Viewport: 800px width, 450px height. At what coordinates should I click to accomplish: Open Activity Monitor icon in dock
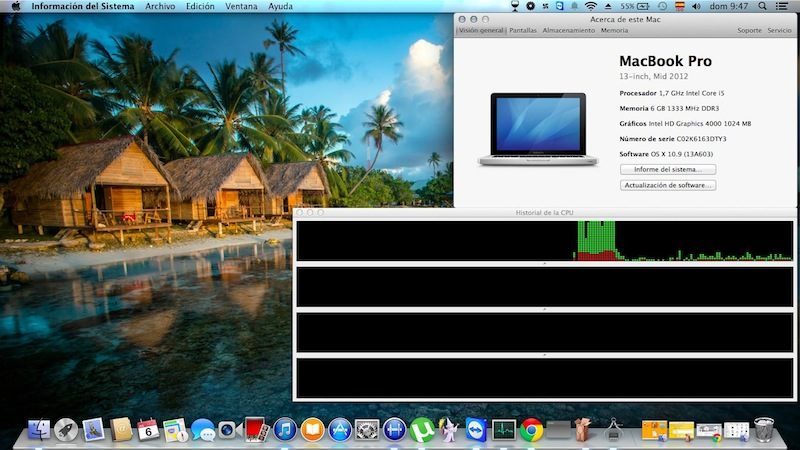[504, 430]
